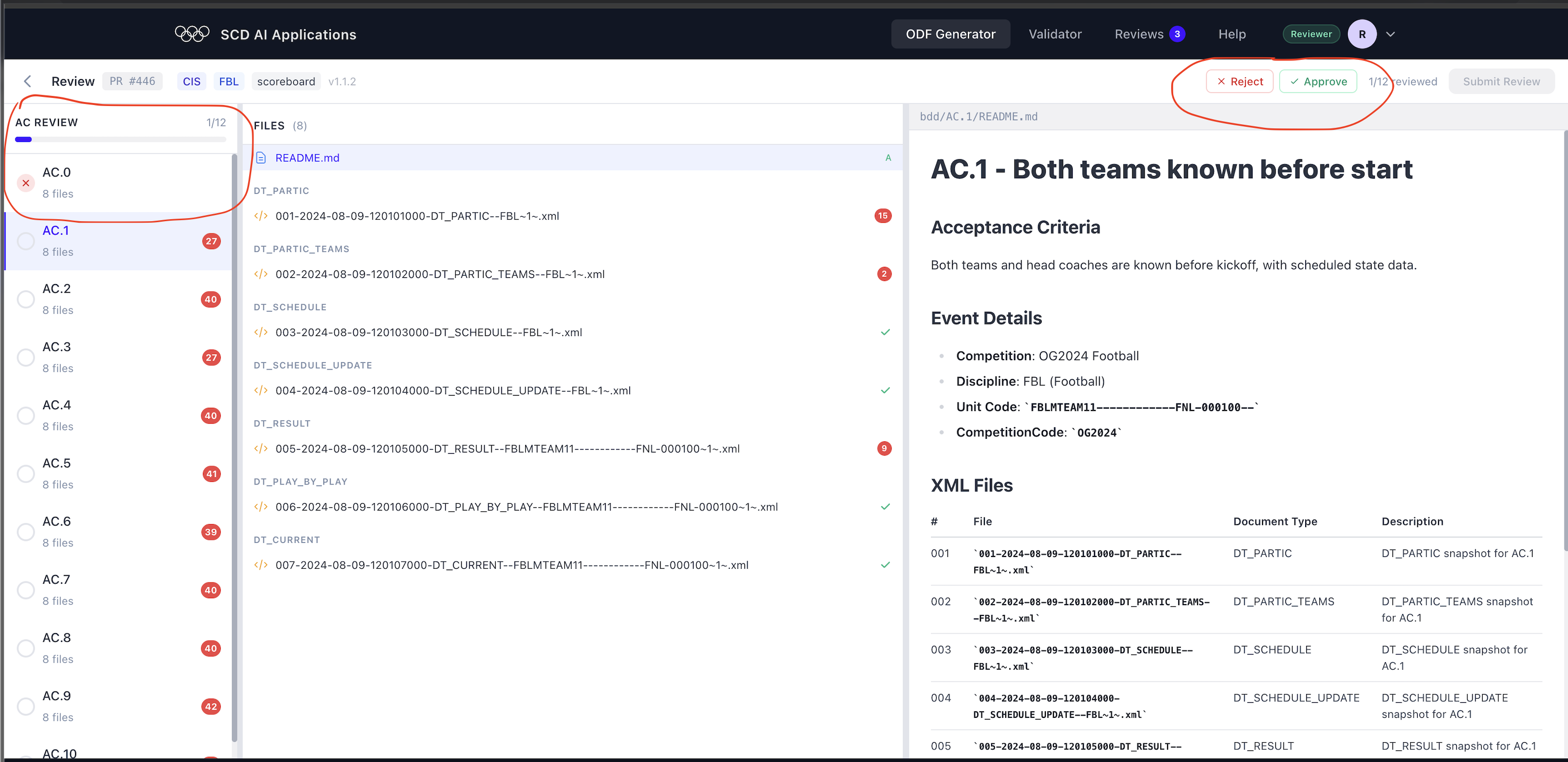Image resolution: width=1568 pixels, height=762 pixels.
Task: Toggle the status circle of AC.7
Action: (x=25, y=590)
